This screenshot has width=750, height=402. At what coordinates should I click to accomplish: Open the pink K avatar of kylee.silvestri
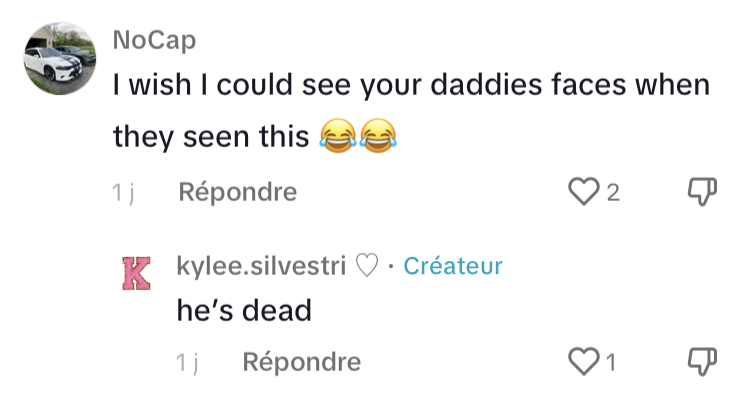pos(136,273)
